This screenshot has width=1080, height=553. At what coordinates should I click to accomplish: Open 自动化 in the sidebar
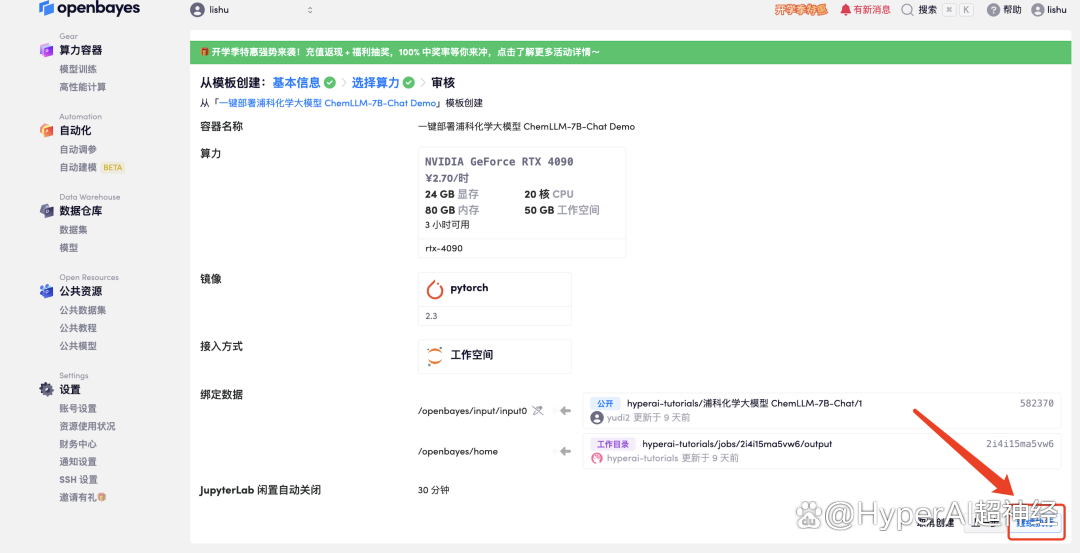pos(75,130)
